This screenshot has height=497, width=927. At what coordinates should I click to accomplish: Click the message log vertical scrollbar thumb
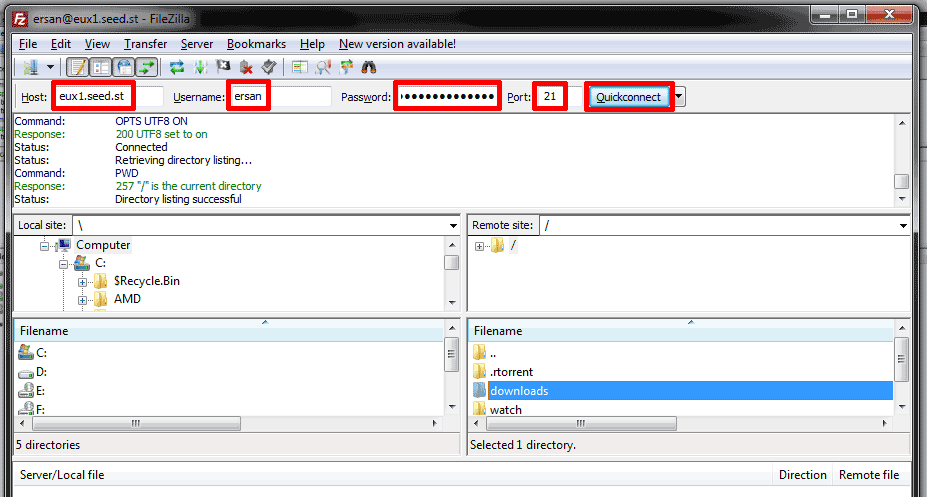(902, 181)
